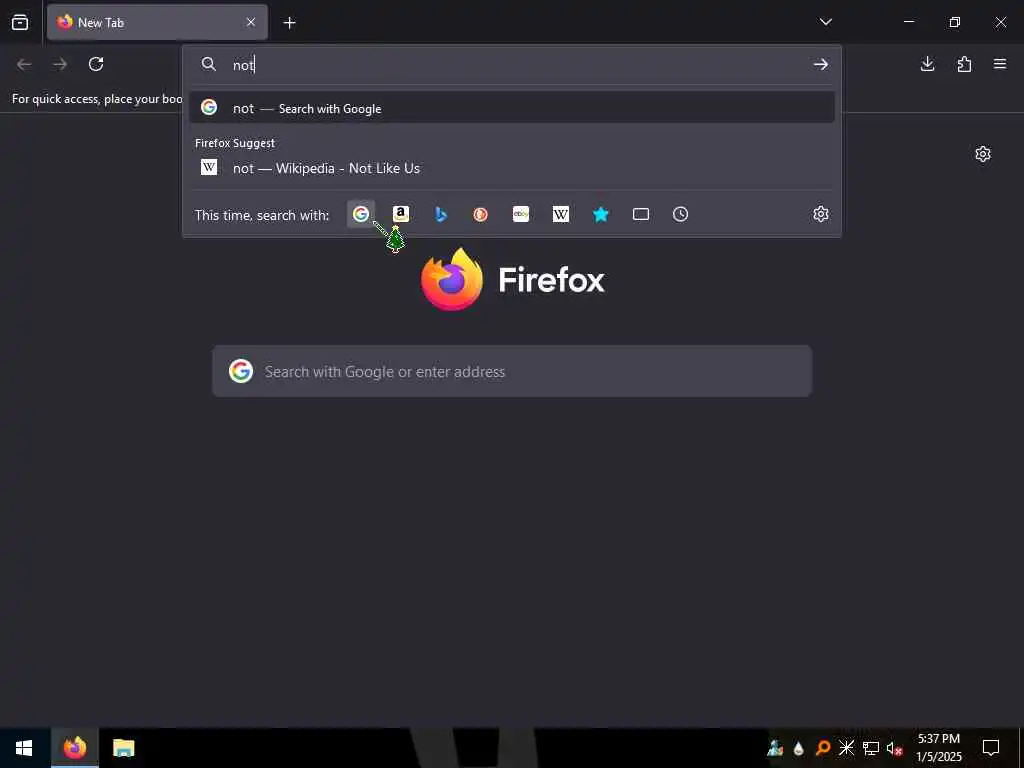Open search settings gear in dropdown
Screen dimensions: 1024x768
(x=821, y=214)
